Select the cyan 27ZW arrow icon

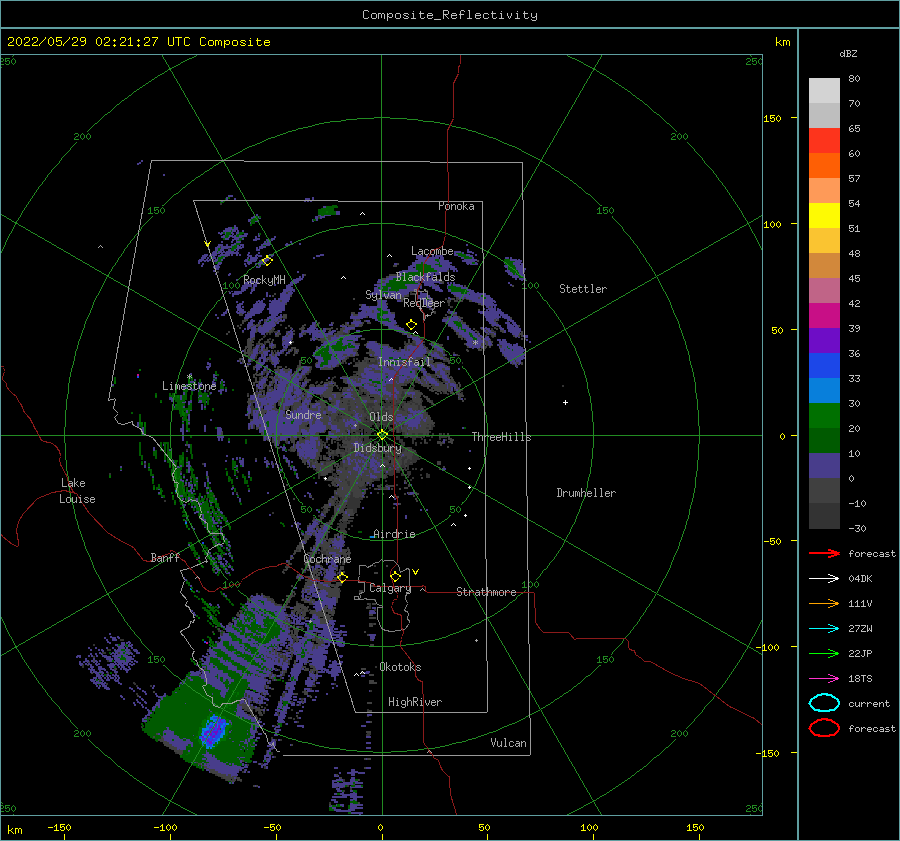[824, 629]
